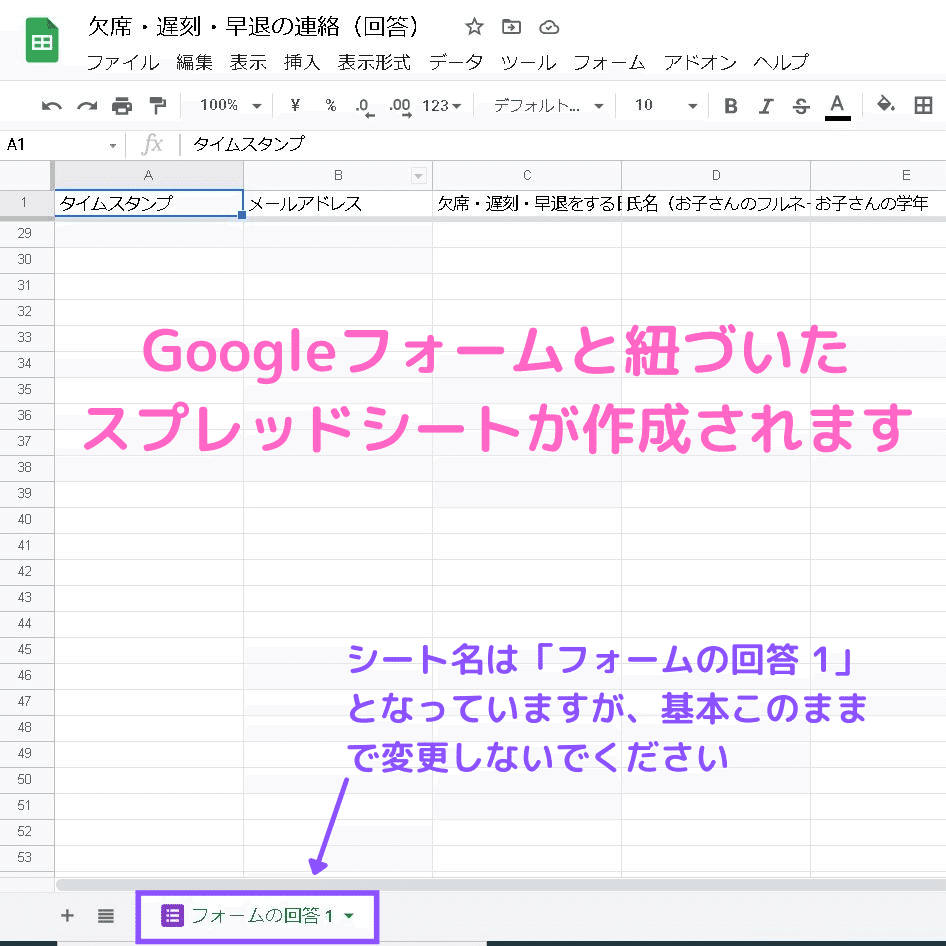
Task: Star this spreadsheet
Action: (x=474, y=27)
